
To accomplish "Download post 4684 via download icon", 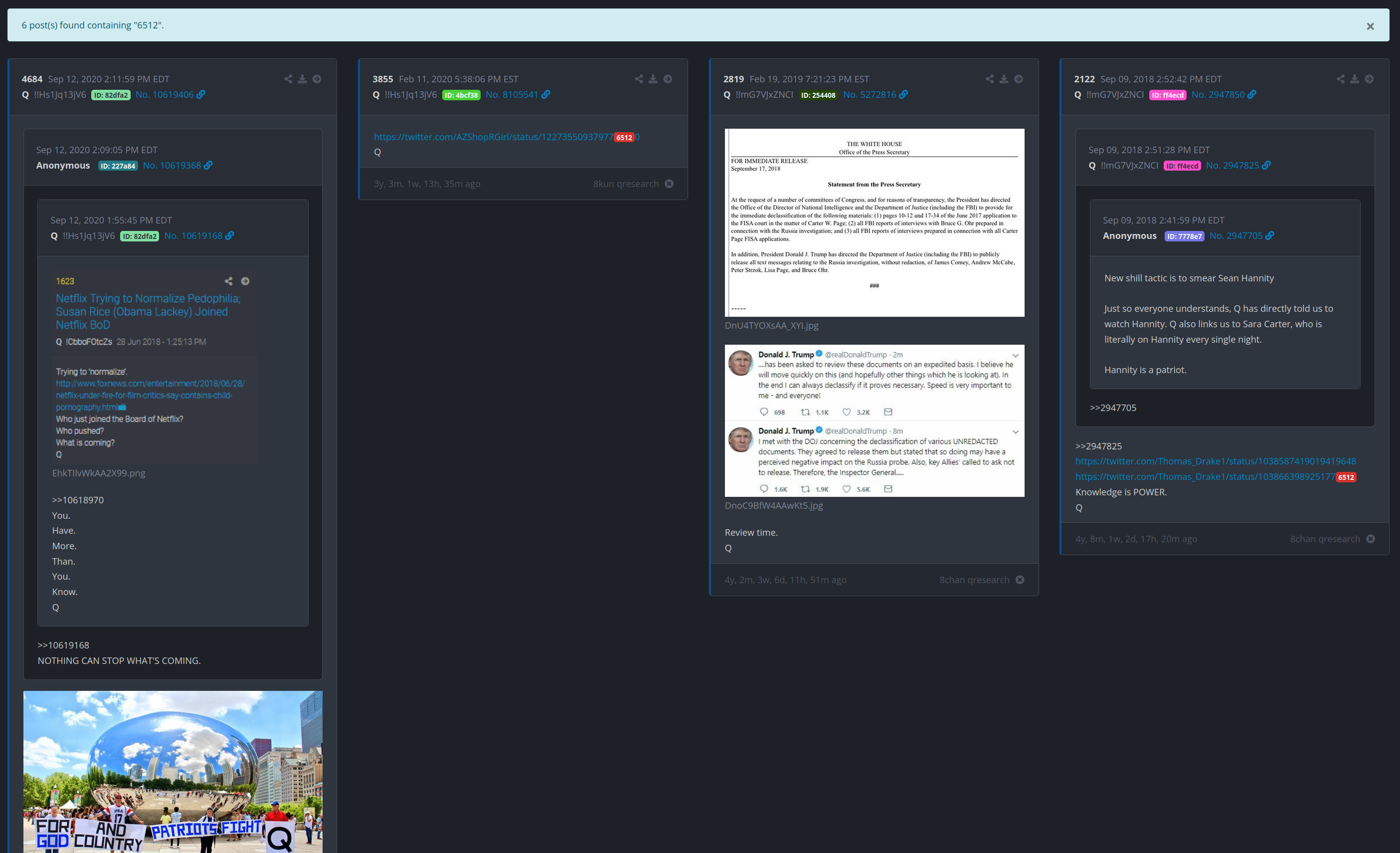I will click(302, 79).
